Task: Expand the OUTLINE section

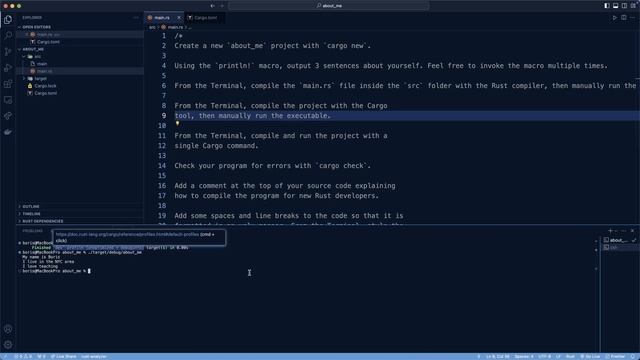Action: click(80, 207)
